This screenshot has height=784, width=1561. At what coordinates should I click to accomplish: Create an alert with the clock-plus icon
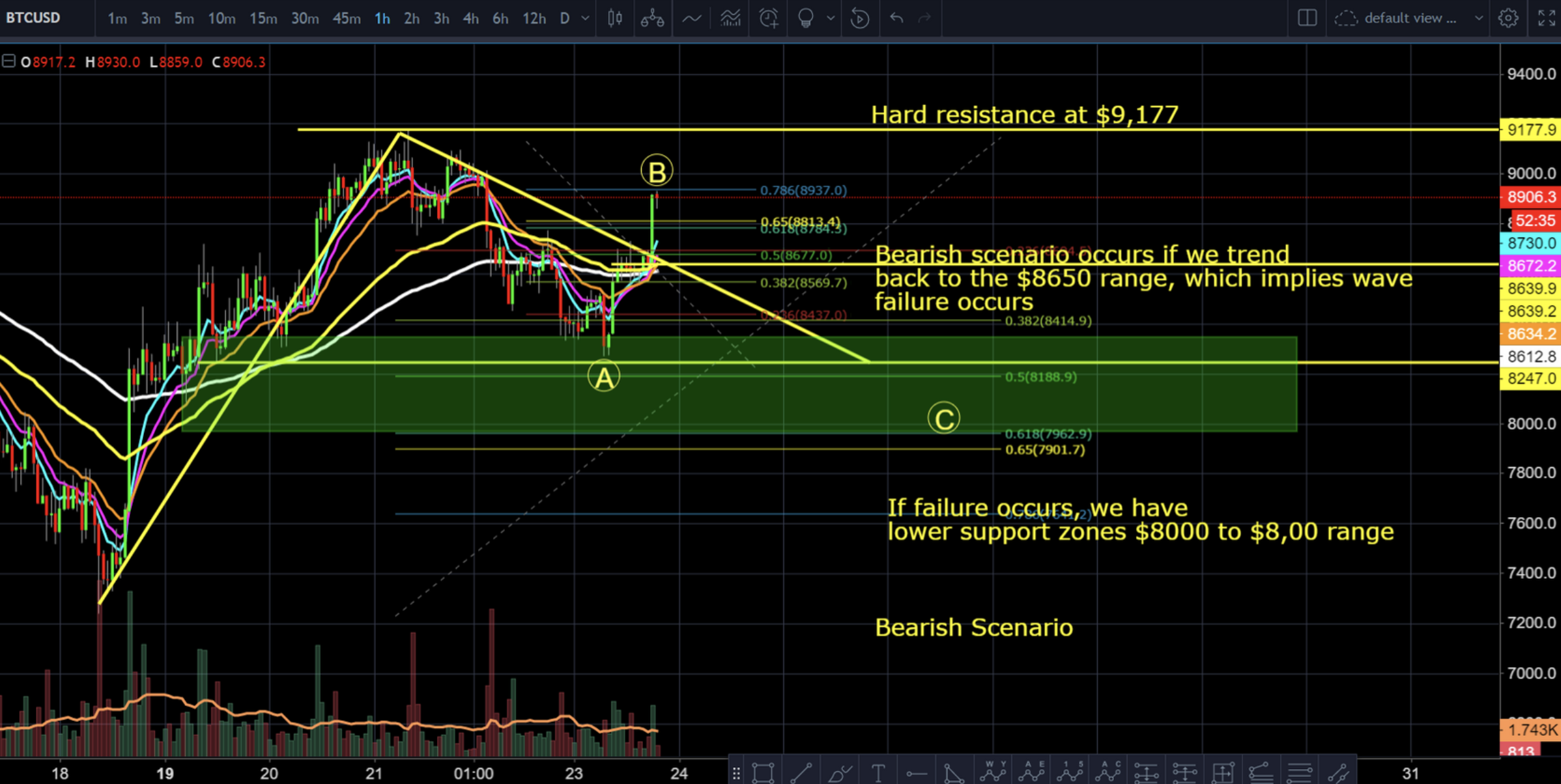coord(768,18)
